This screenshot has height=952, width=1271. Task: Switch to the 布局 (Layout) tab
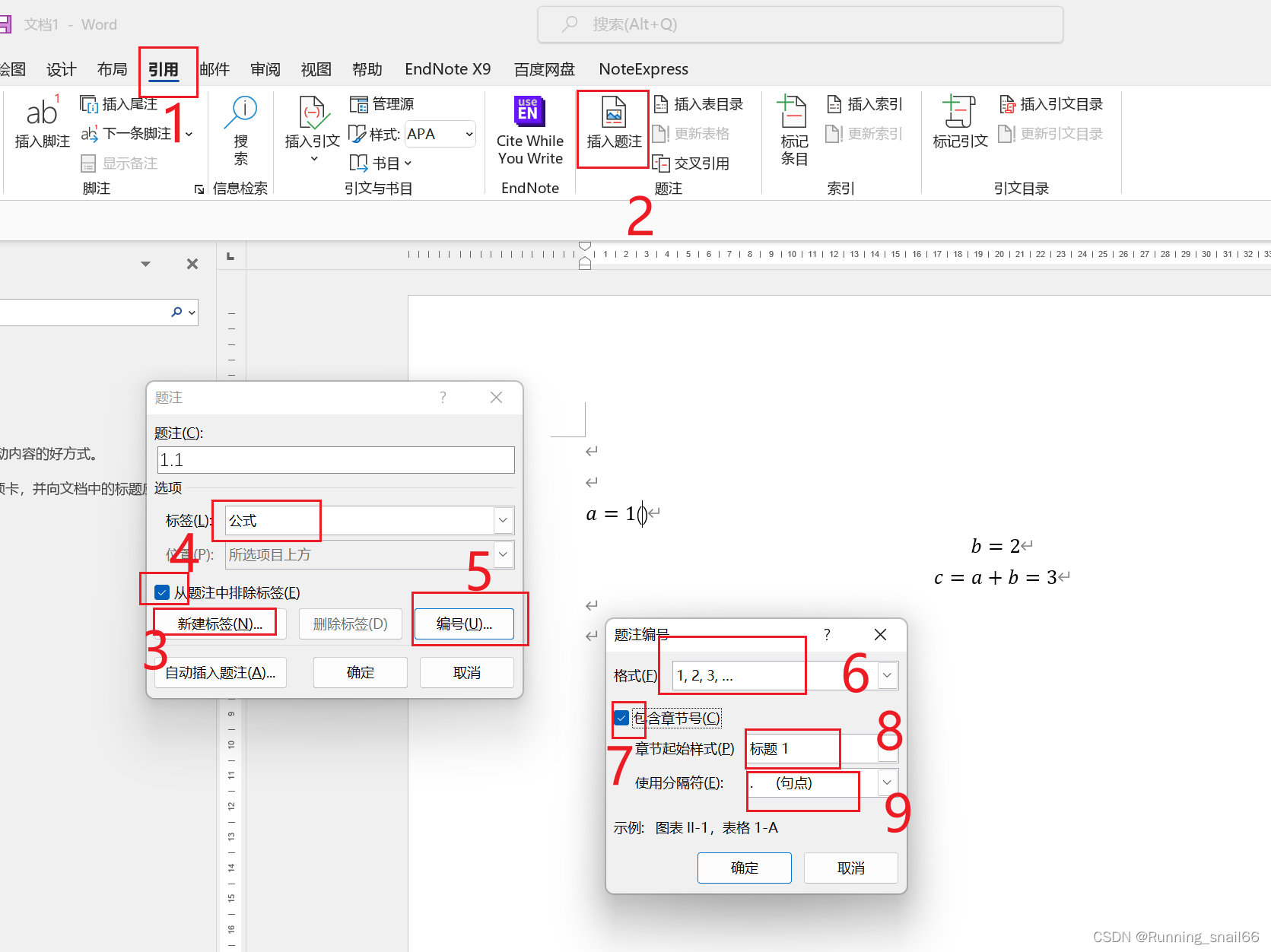(x=113, y=70)
